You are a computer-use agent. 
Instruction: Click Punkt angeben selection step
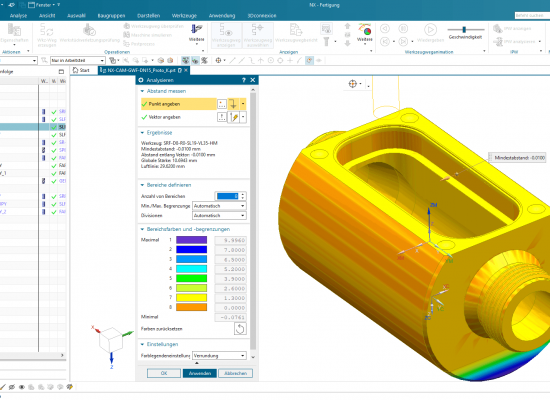[179, 104]
